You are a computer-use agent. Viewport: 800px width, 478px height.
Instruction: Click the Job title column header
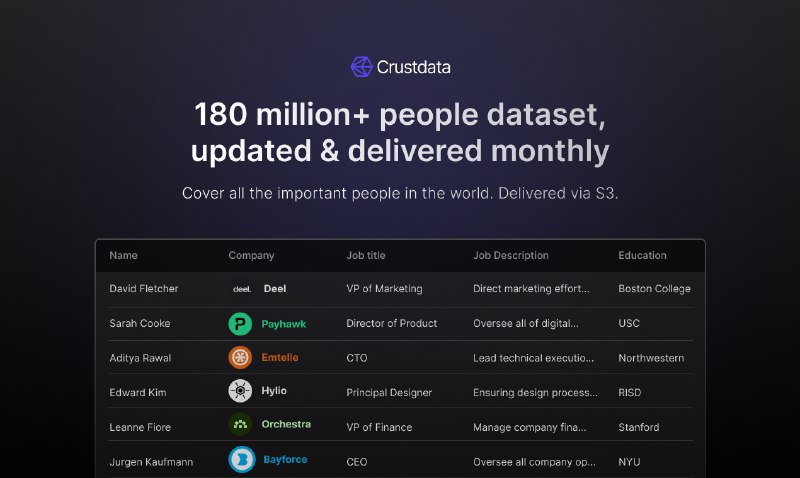pos(365,256)
